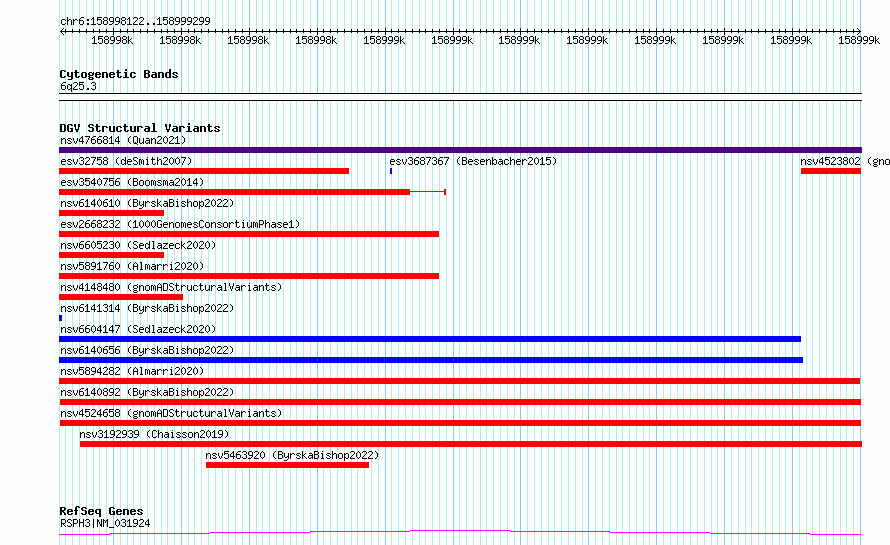The width and height of the screenshot is (890, 545).
Task: Click the magenta RSPH3 gene track line
Action: 460,533
